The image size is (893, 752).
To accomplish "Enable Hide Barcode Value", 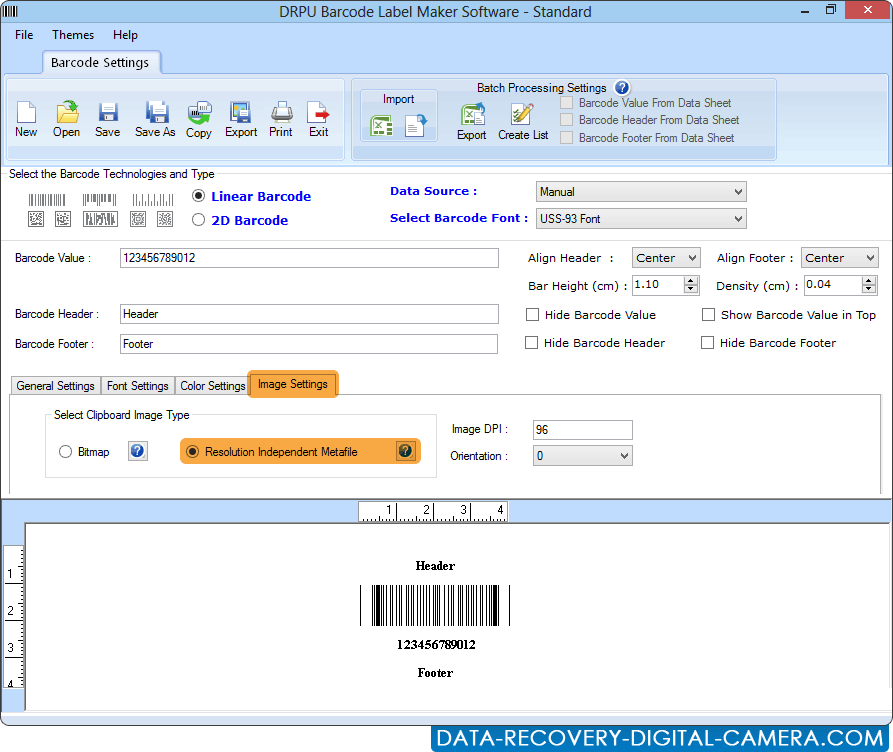I will tap(532, 314).
